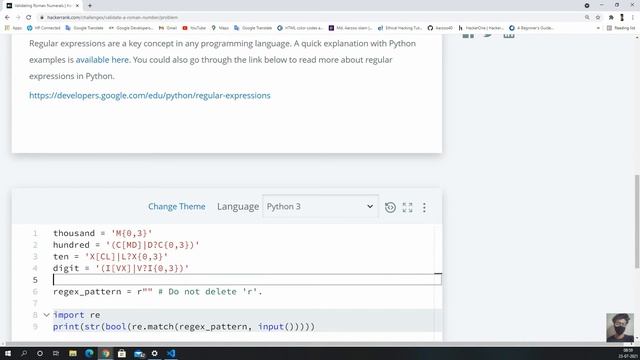The height and width of the screenshot is (360, 640).
Task: Open Task View from the taskbar
Action: click(56, 353)
